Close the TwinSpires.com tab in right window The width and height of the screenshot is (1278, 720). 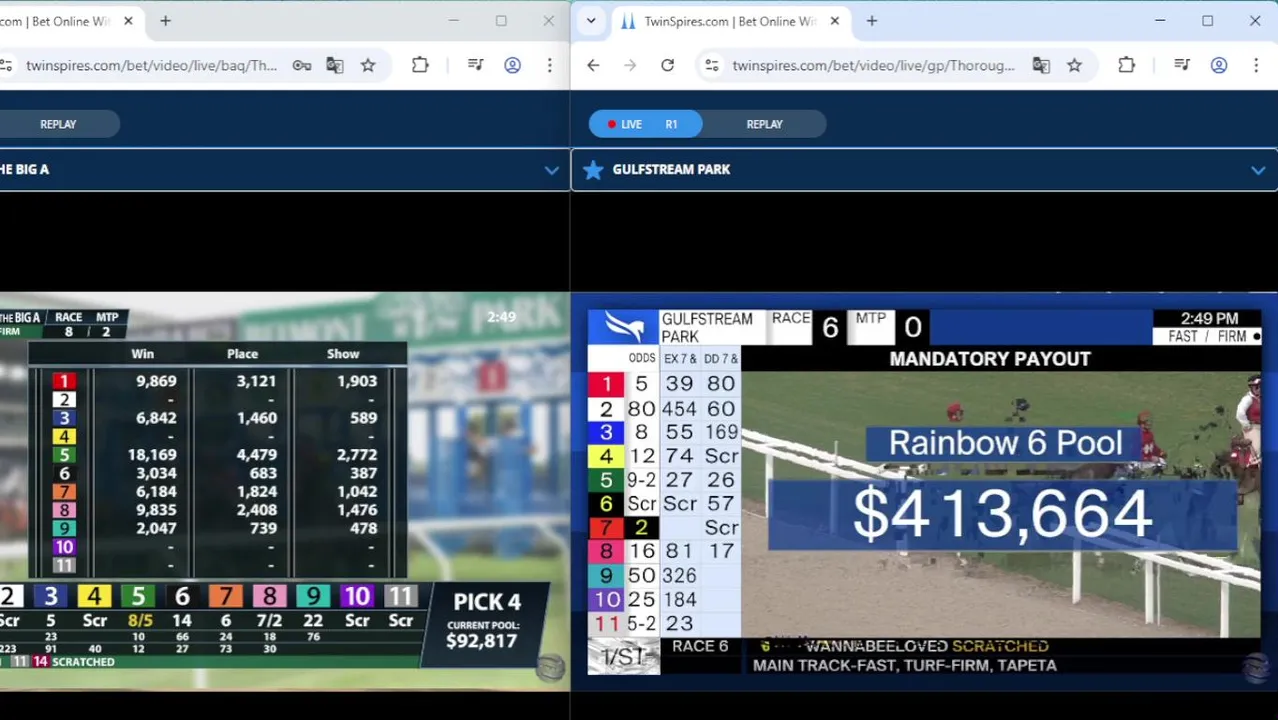click(x=834, y=21)
